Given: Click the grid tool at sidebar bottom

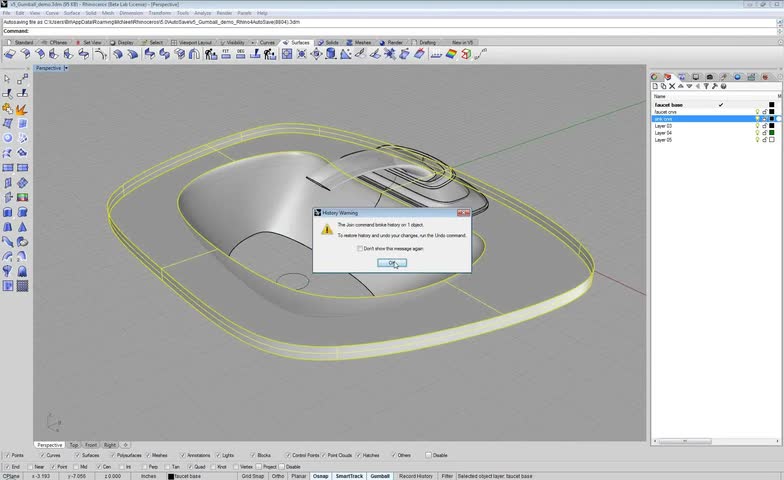Looking at the screenshot, I should [22, 286].
